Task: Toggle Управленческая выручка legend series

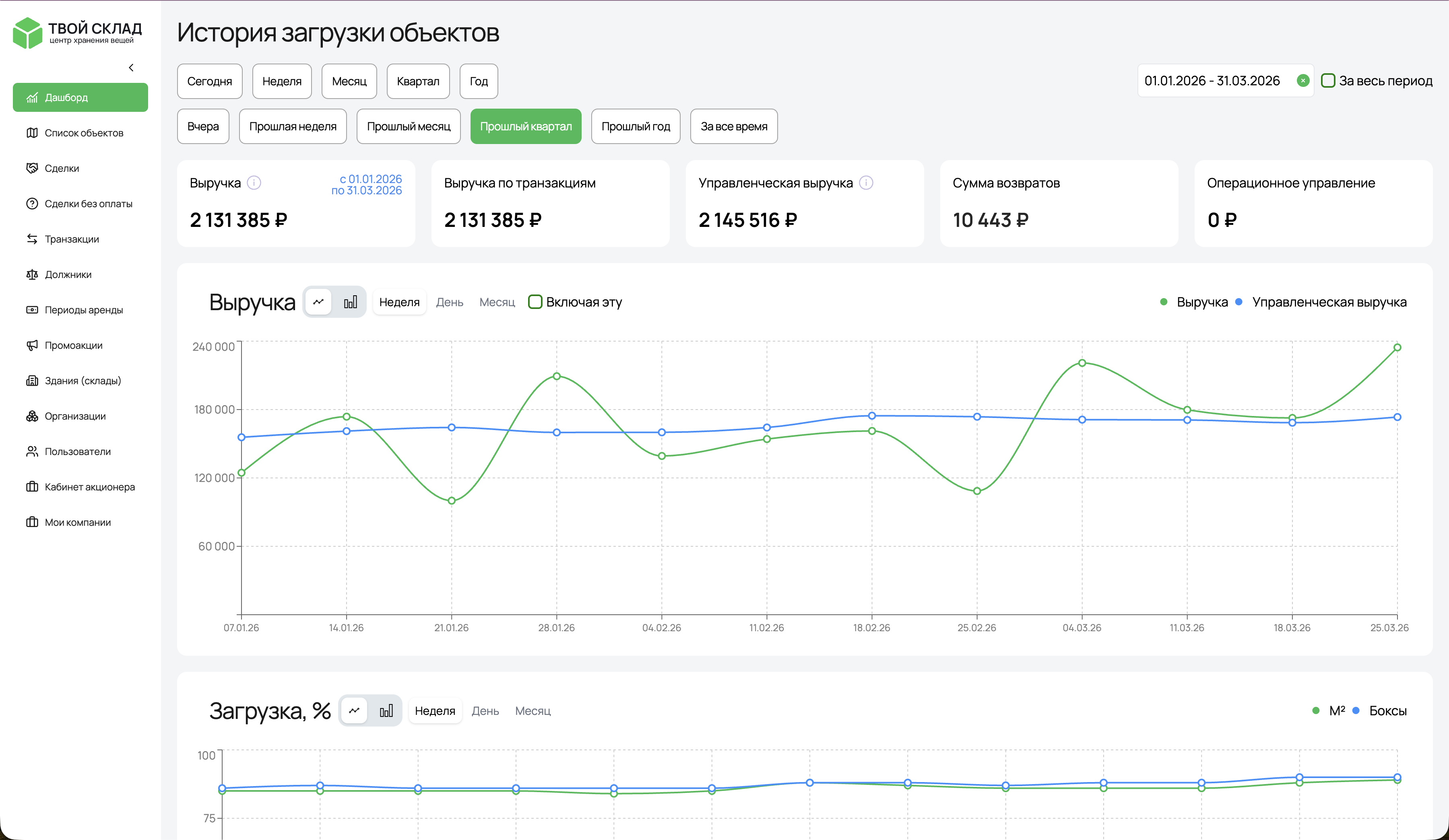Action: (x=1321, y=302)
